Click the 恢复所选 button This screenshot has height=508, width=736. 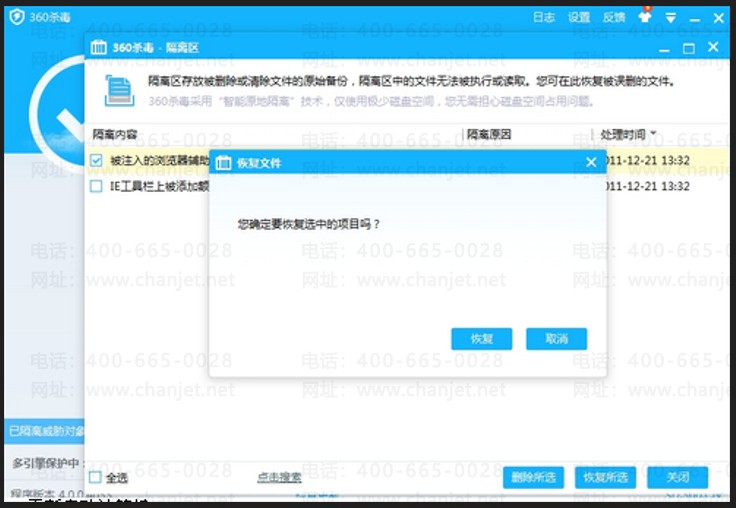(x=606, y=478)
